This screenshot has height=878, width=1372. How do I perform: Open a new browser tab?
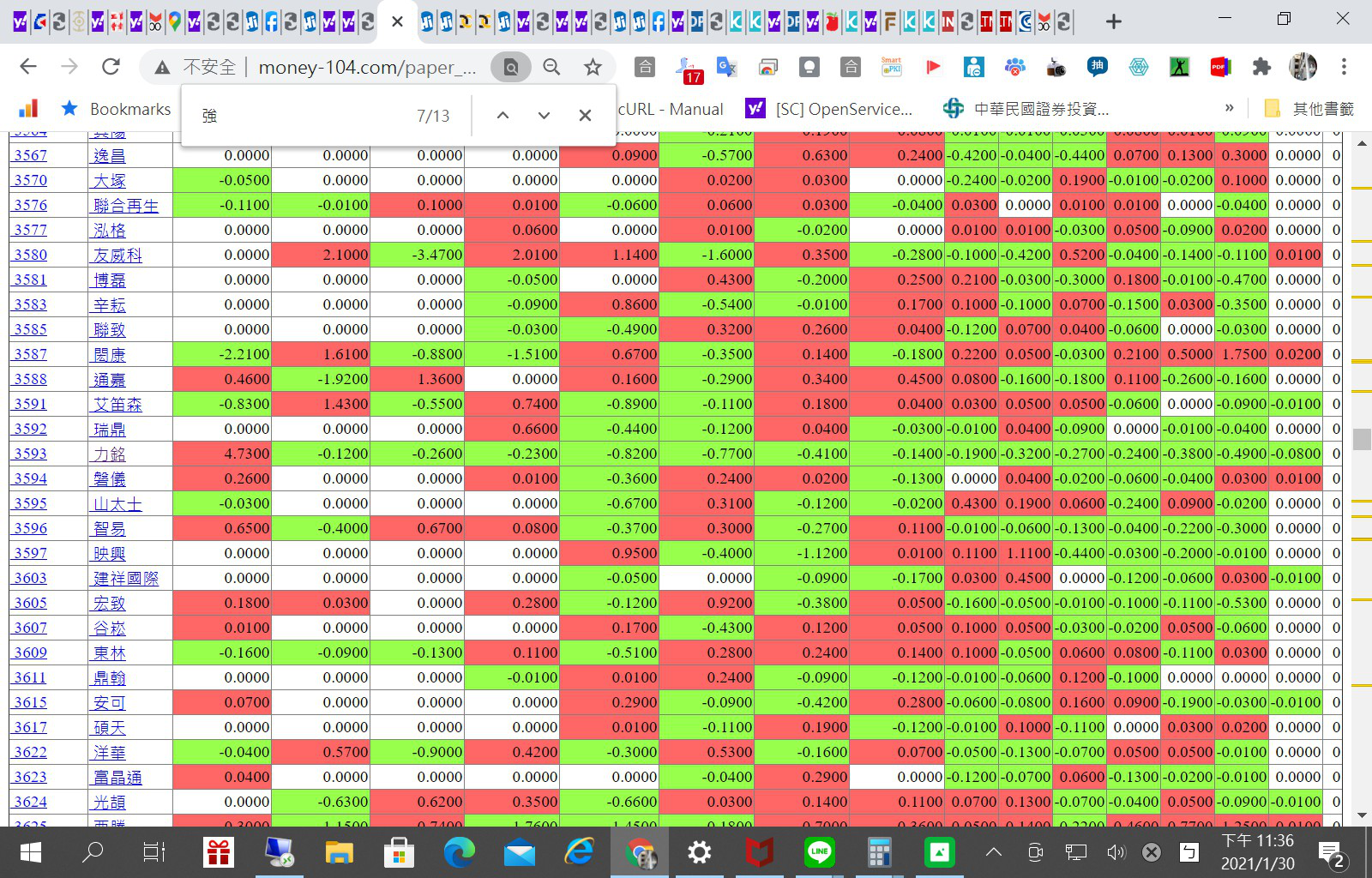click(1113, 21)
